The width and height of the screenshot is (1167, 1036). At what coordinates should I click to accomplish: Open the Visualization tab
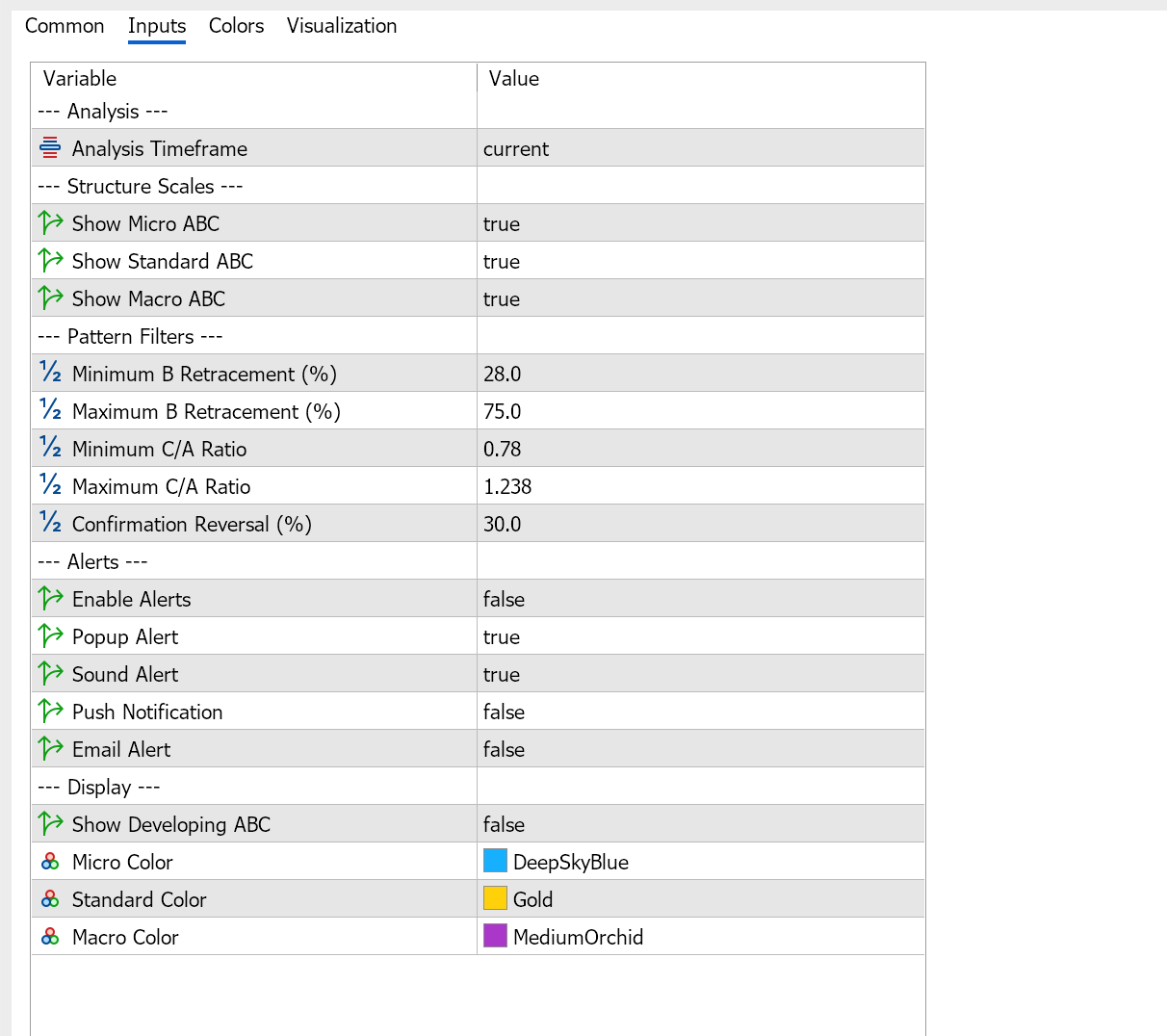(x=342, y=26)
